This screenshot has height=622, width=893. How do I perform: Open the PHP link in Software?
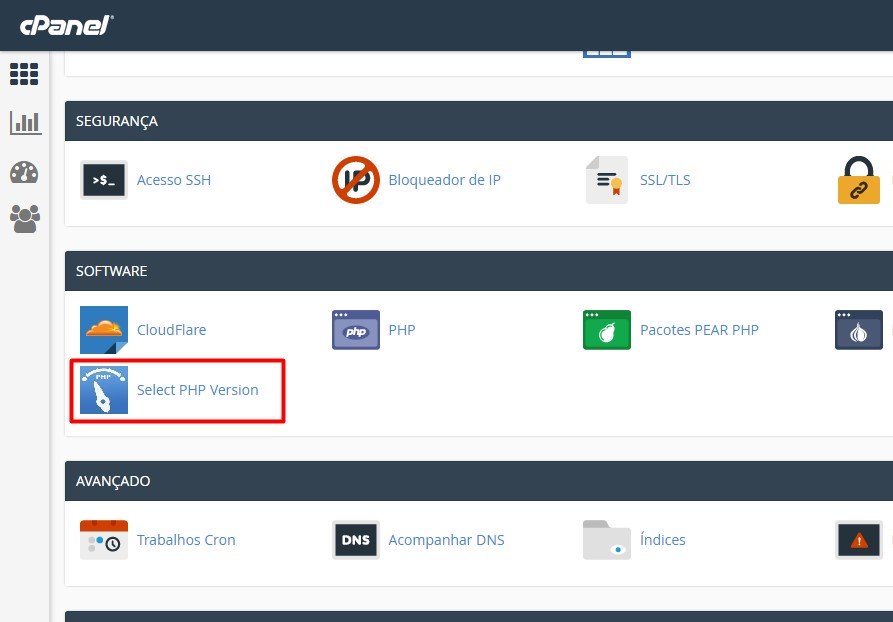click(402, 330)
